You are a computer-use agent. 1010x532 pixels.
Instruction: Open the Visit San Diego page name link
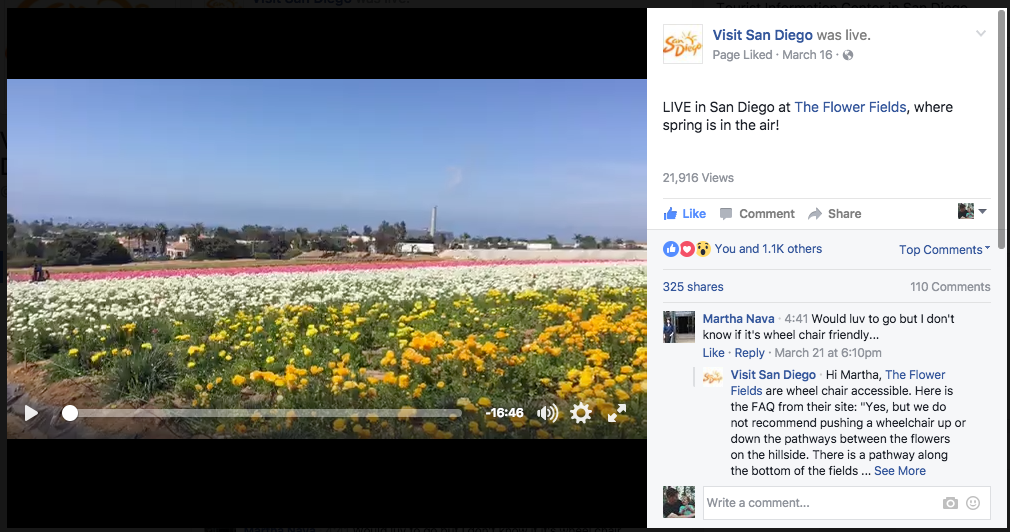(762, 35)
